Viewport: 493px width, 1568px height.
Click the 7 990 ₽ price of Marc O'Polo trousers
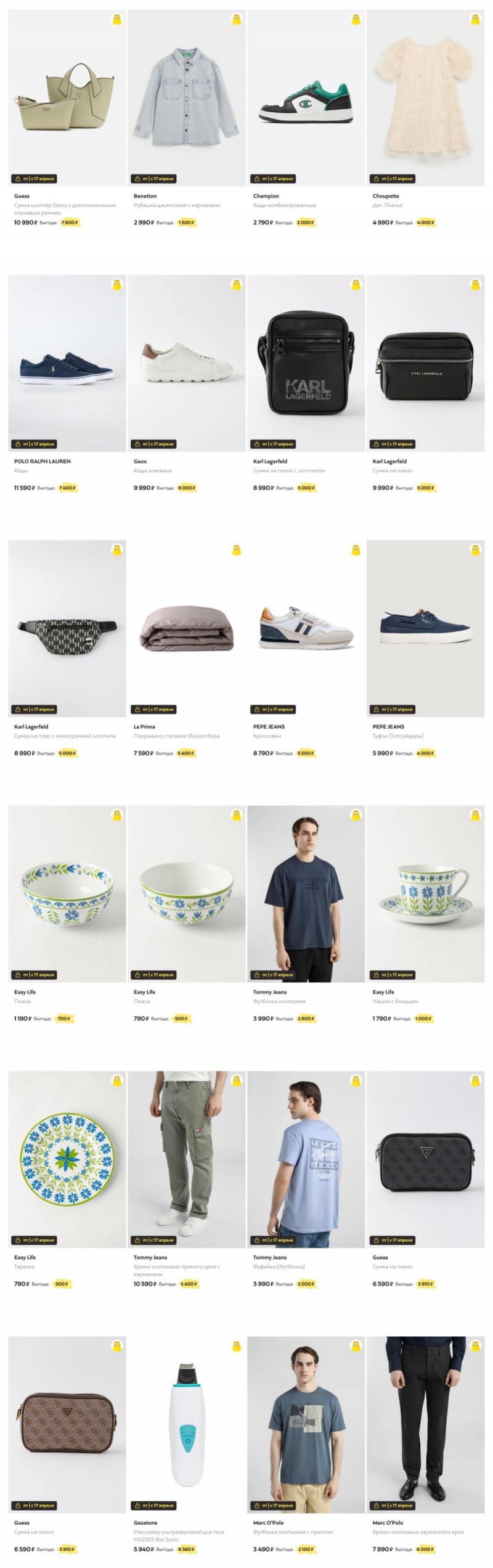(383, 1549)
